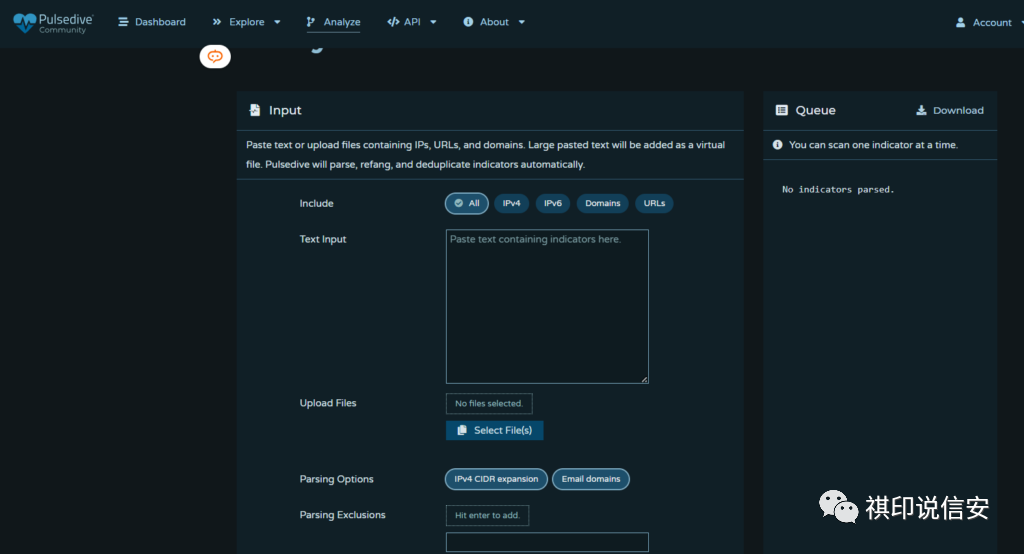The image size is (1024, 554).
Task: Expand the Explore dropdown menu
Action: 246,22
